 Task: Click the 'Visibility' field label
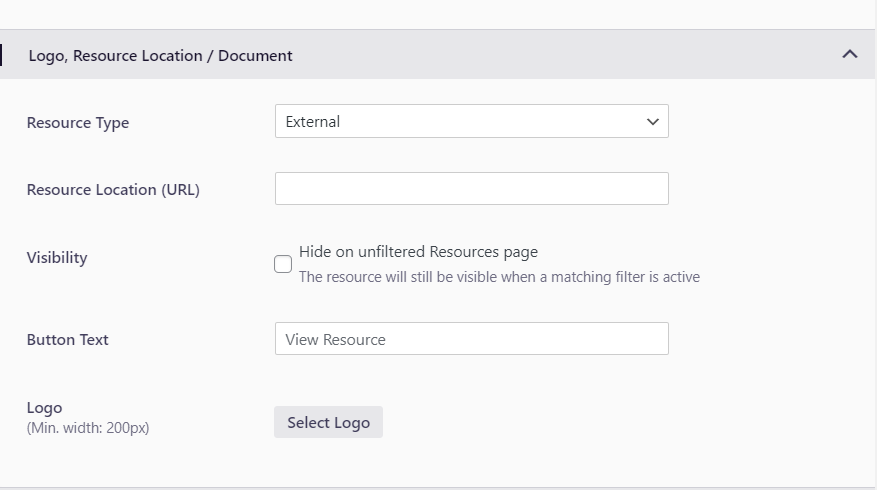click(57, 258)
